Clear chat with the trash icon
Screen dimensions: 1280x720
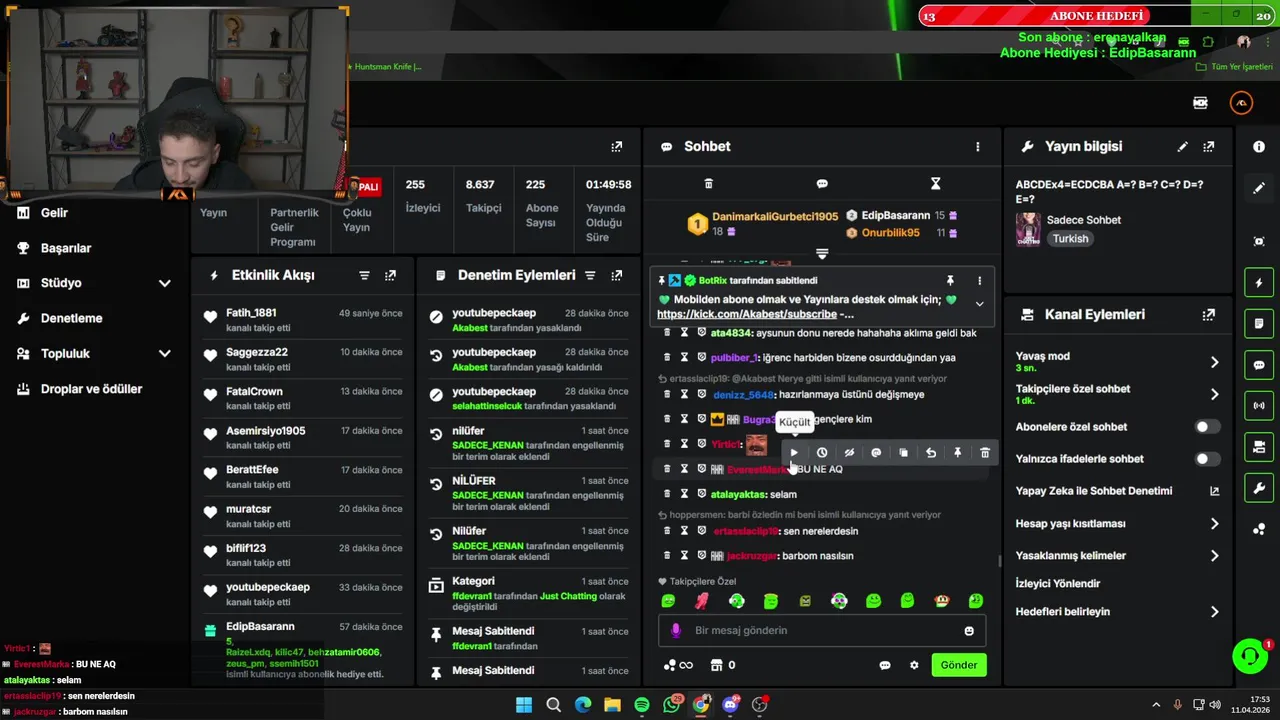click(709, 184)
